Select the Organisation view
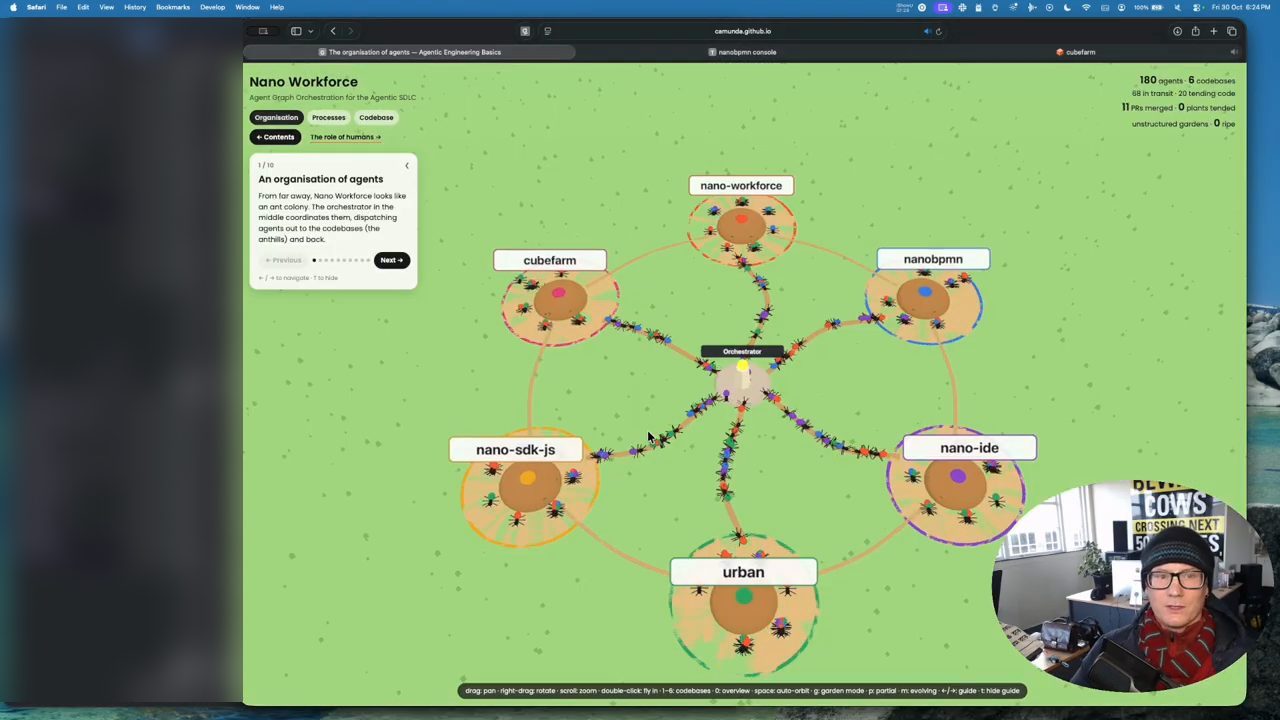Image resolution: width=1280 pixels, height=720 pixels. click(x=276, y=118)
